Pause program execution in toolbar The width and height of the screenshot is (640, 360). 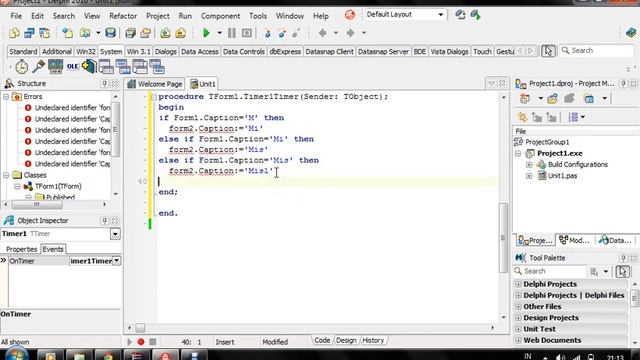pyautogui.click(x=232, y=33)
